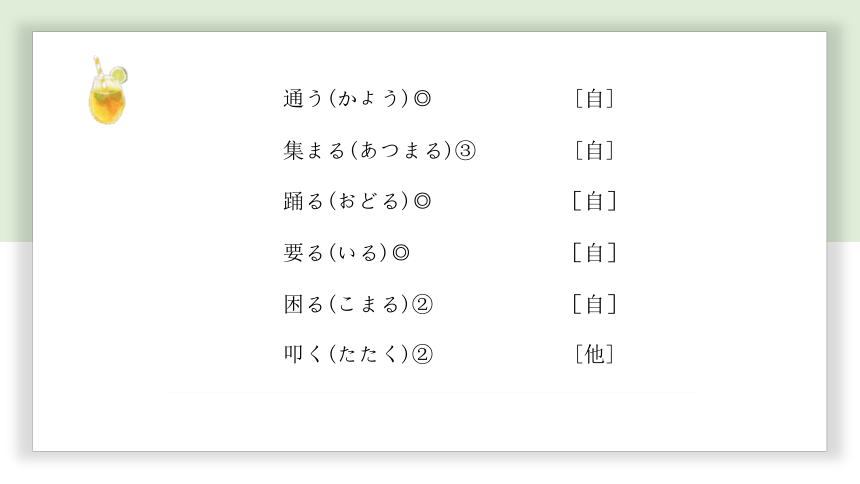Viewport: 860px width, 484px height.
Task: Select the word 踊る(おどる)
Action: pos(347,201)
